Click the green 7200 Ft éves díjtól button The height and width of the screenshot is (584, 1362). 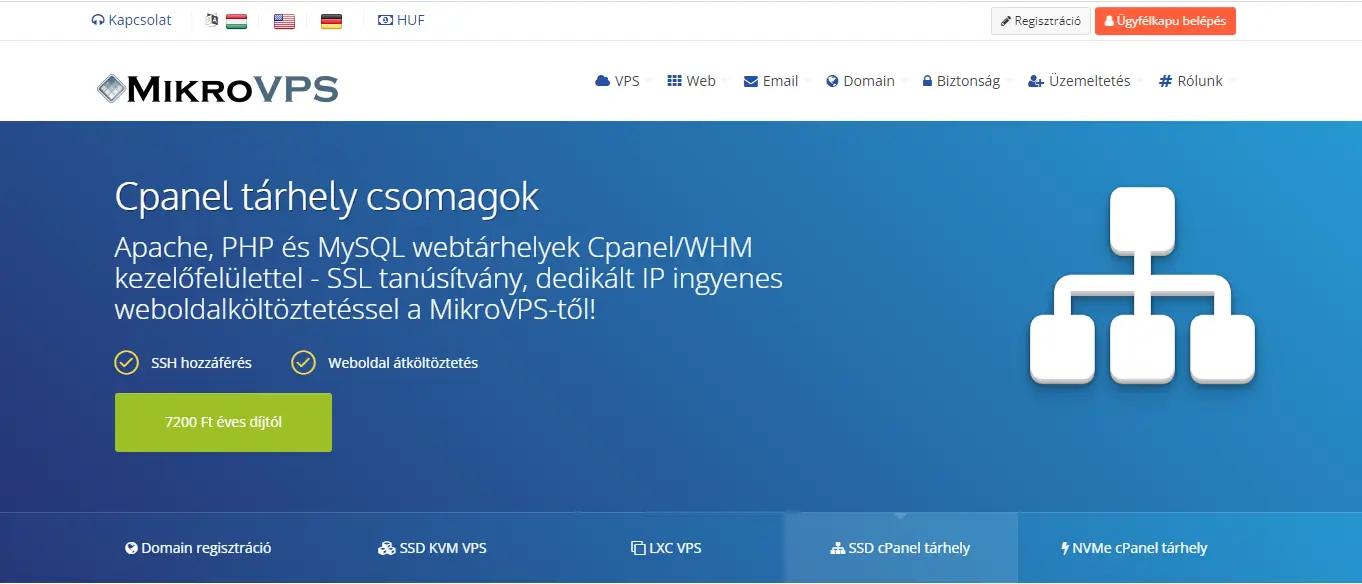tap(223, 422)
